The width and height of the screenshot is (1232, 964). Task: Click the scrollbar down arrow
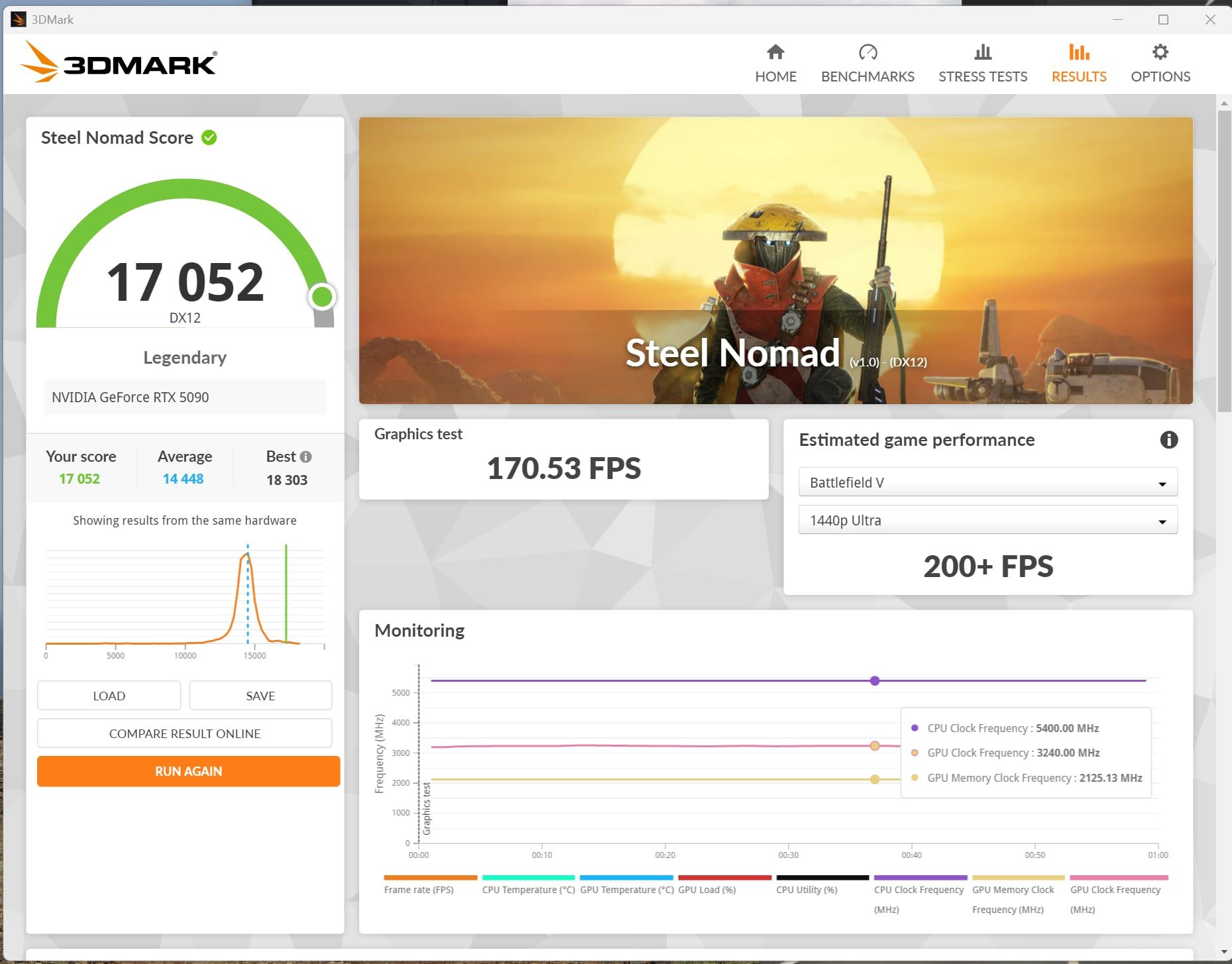point(1223,952)
